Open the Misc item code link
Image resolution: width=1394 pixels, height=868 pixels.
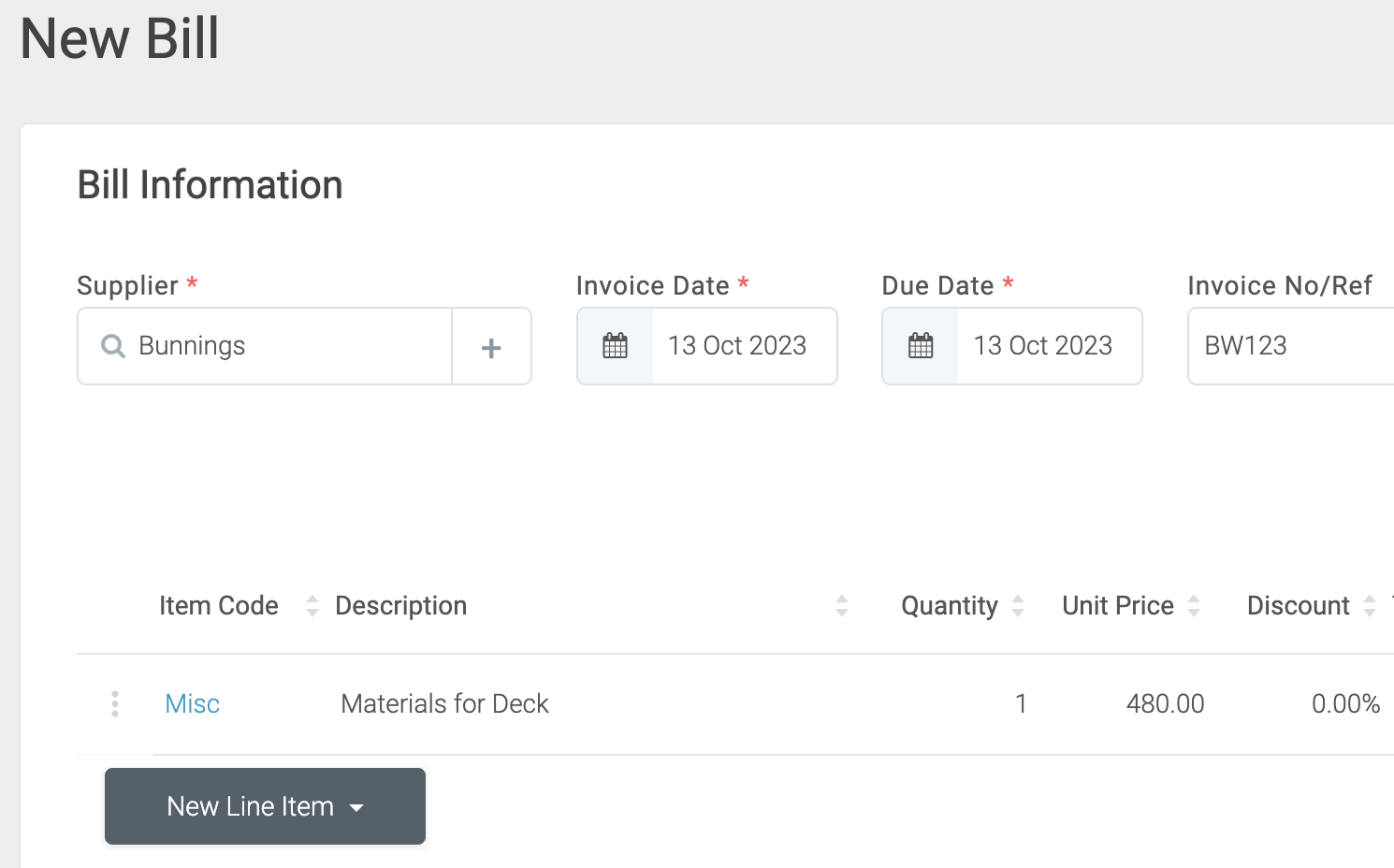tap(192, 704)
